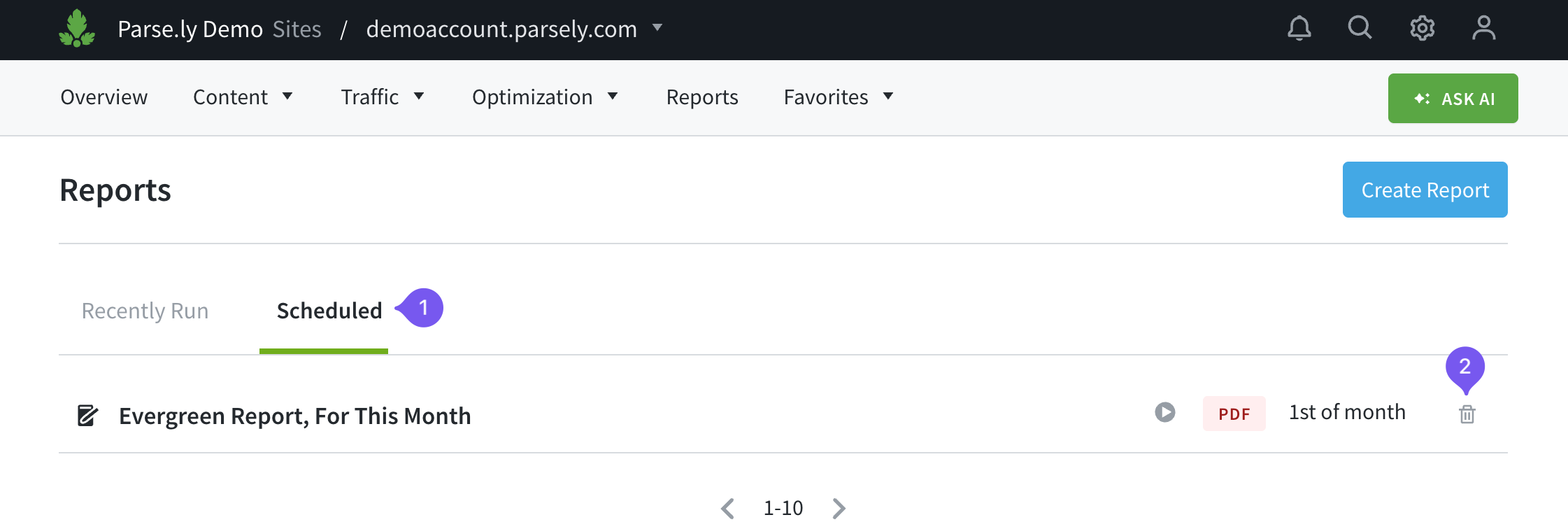
Task: Click the Parse.ly leaf logo
Action: pos(77,29)
